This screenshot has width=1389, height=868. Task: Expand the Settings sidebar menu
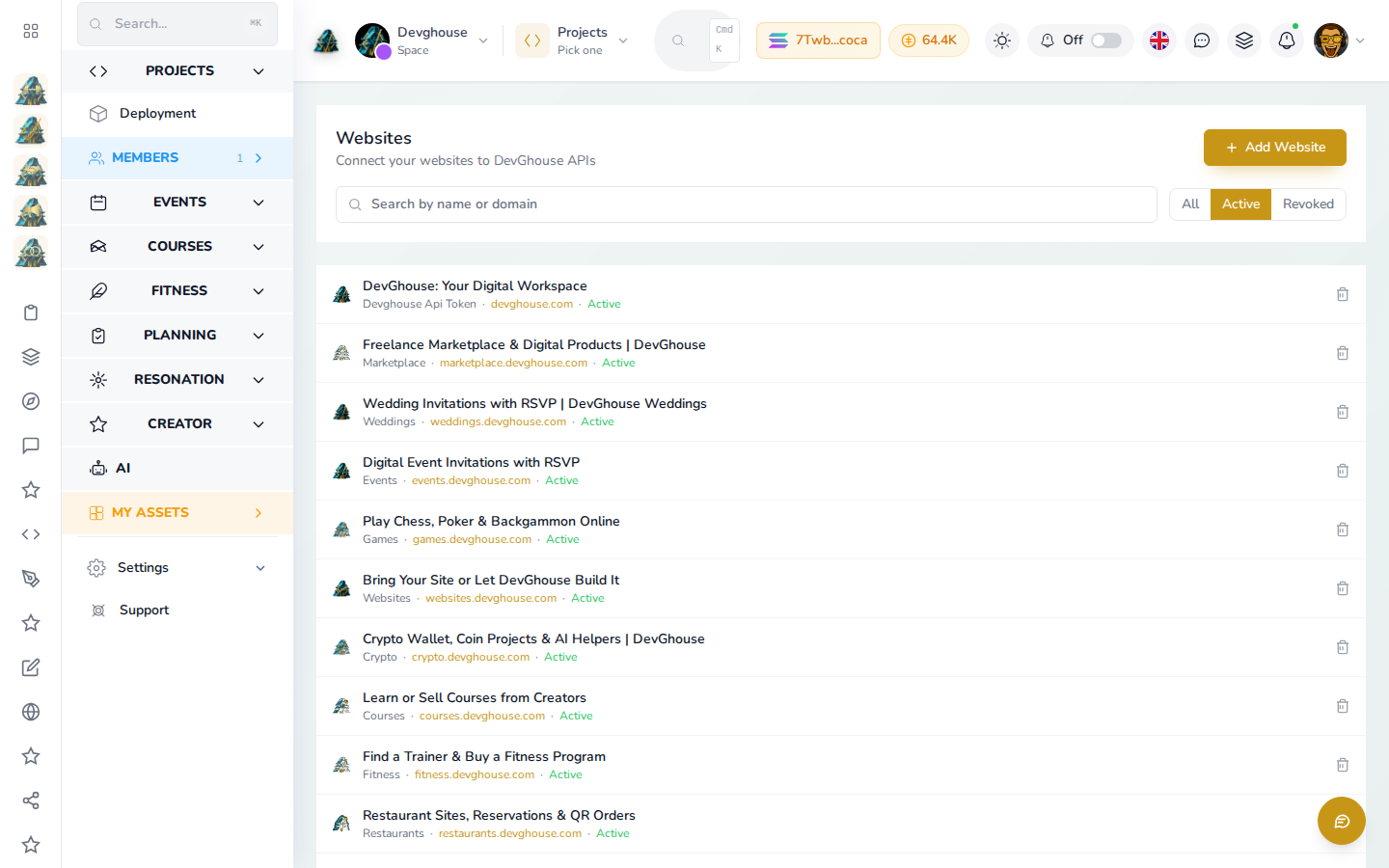click(x=177, y=568)
